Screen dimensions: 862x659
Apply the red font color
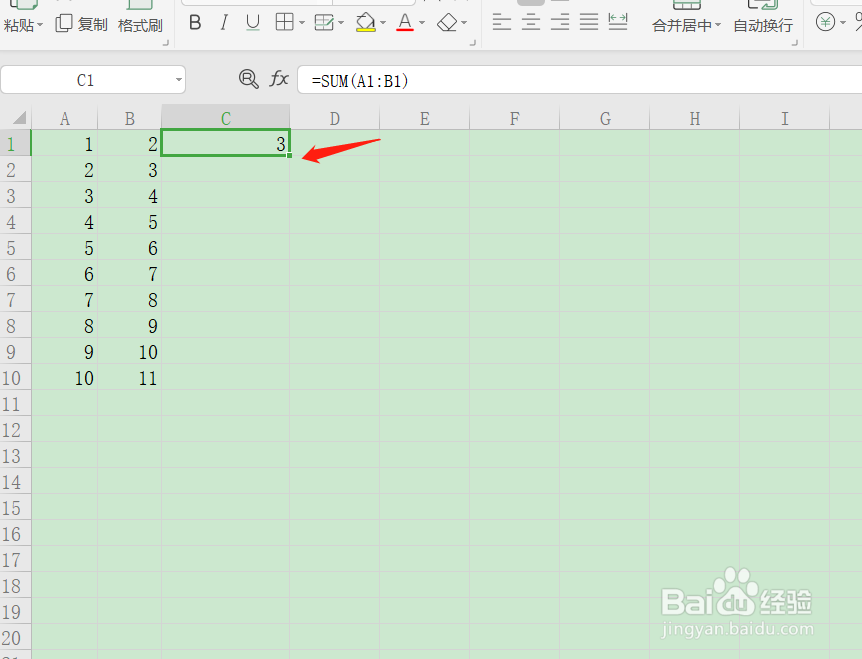click(x=405, y=23)
